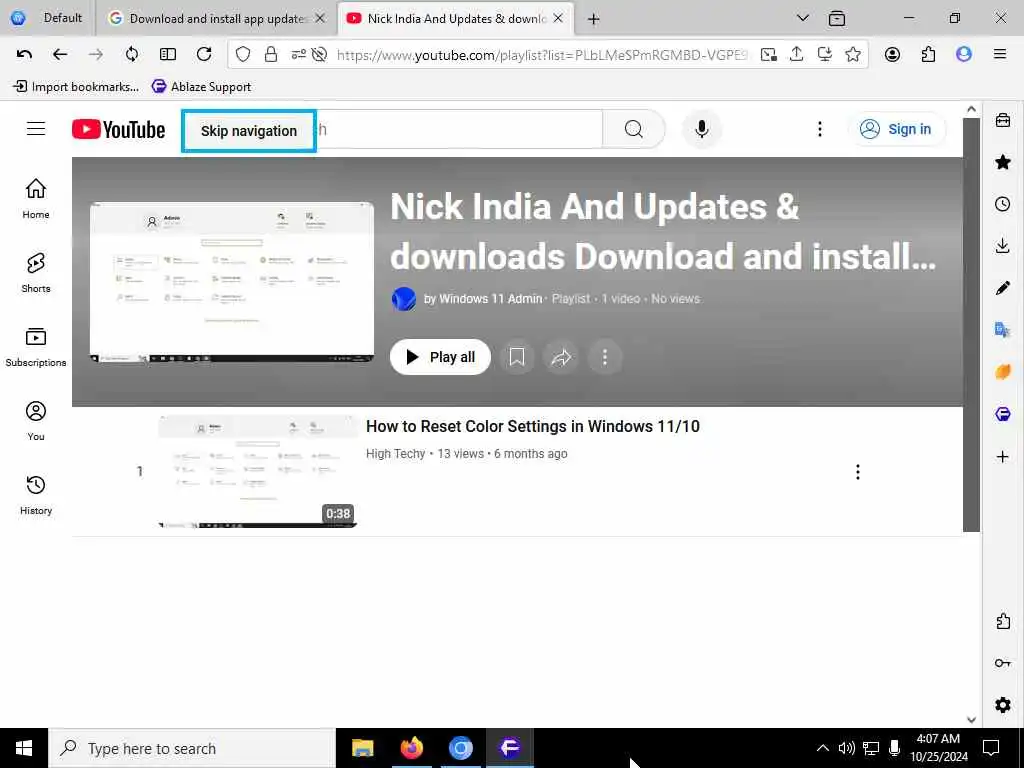1024x768 pixels.
Task: Click the YouTube logo
Action: 118,129
